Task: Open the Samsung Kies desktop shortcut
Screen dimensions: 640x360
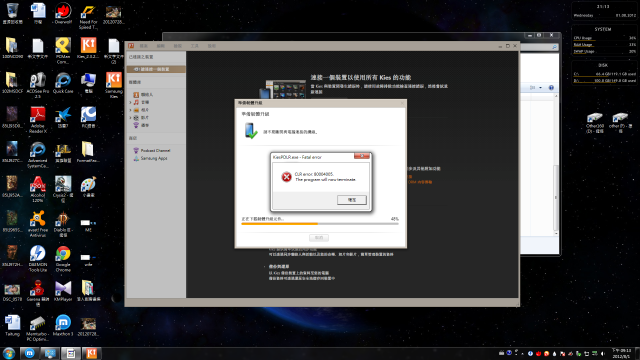Action: [114, 85]
